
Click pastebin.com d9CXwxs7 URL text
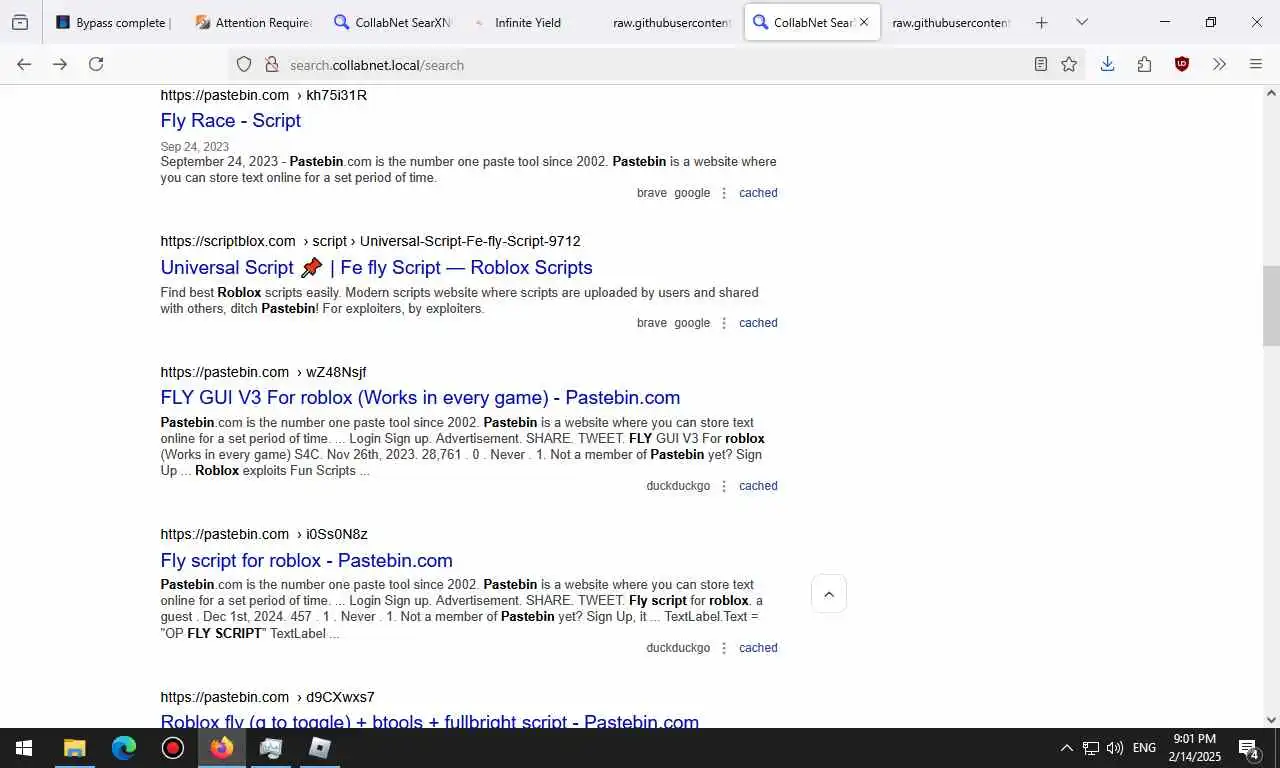(x=267, y=697)
